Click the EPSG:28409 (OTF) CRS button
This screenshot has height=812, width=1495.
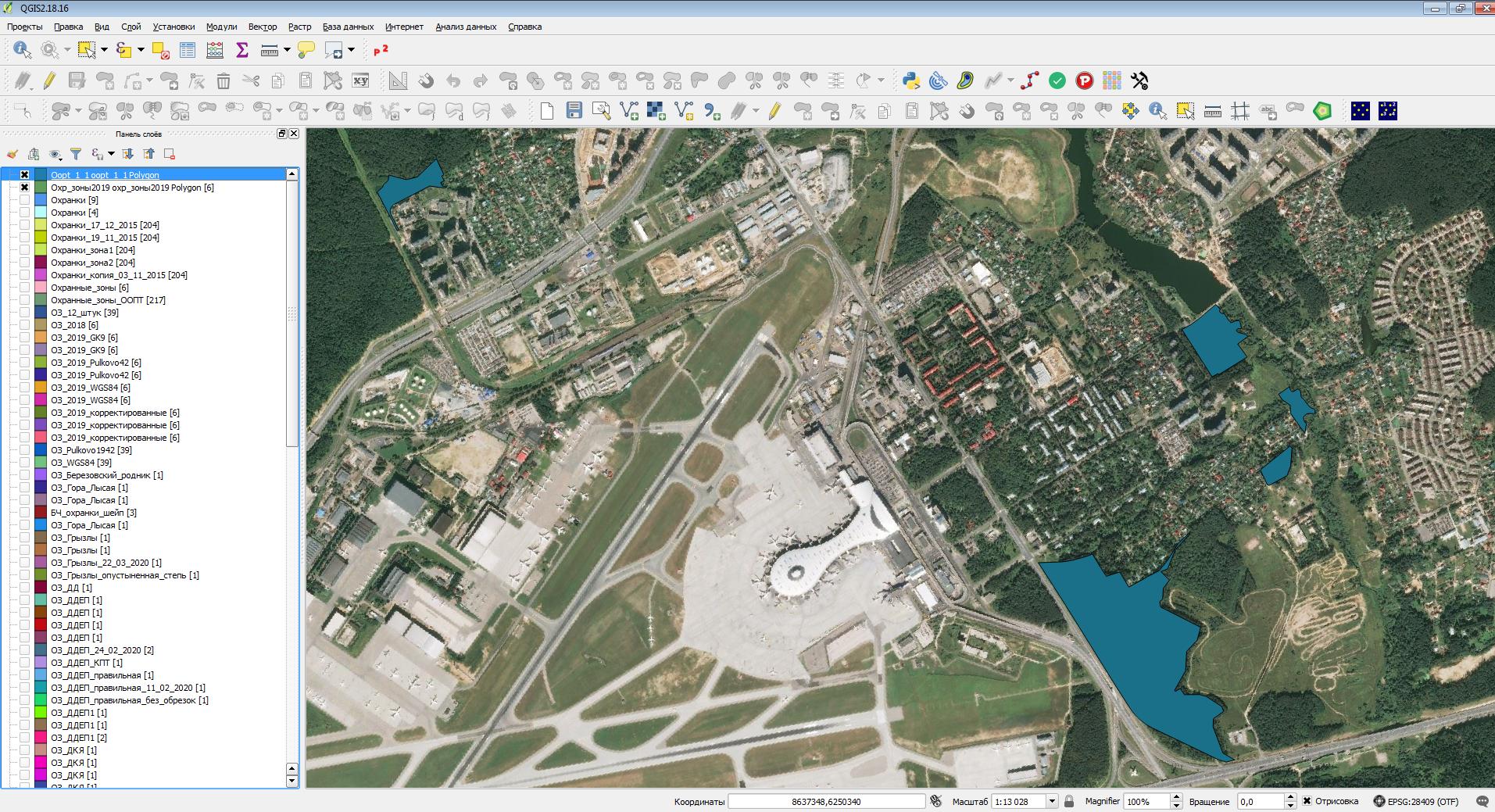(x=1416, y=801)
